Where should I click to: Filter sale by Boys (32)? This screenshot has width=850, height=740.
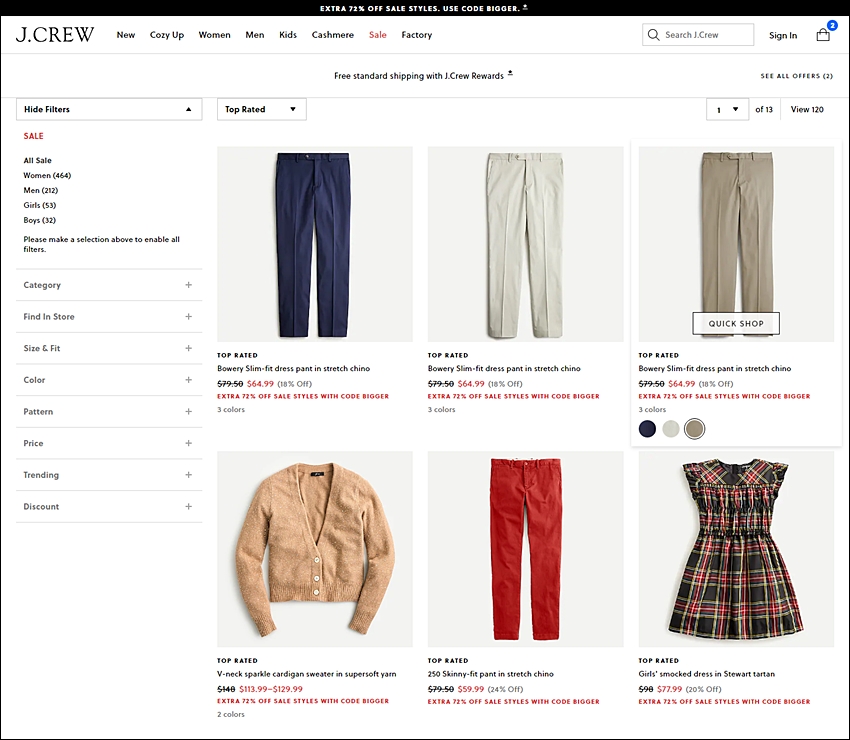tap(40, 220)
